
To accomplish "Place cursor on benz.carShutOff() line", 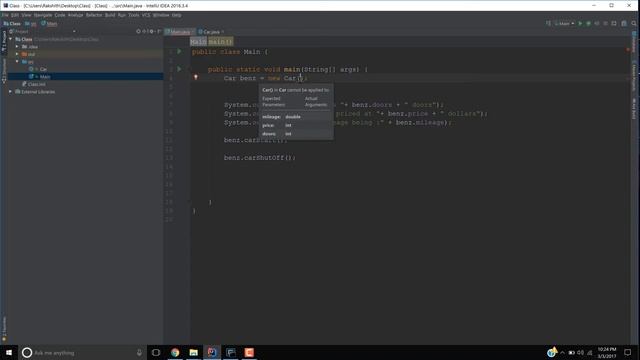I will (x=259, y=158).
